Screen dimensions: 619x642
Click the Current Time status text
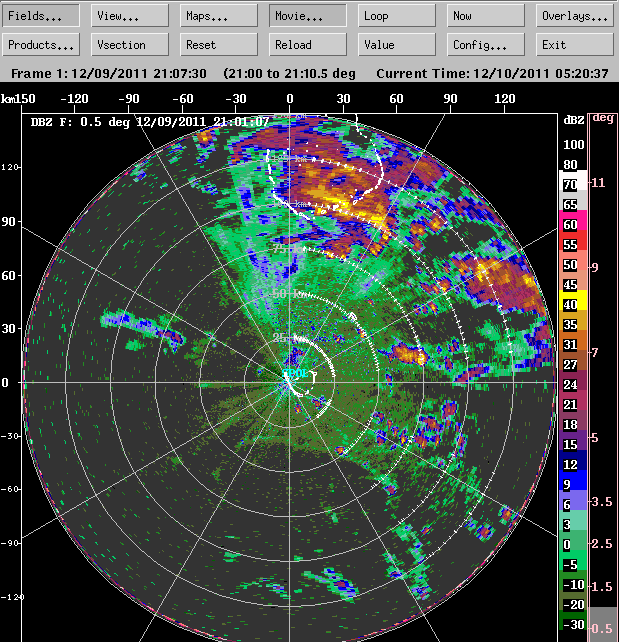(492, 73)
